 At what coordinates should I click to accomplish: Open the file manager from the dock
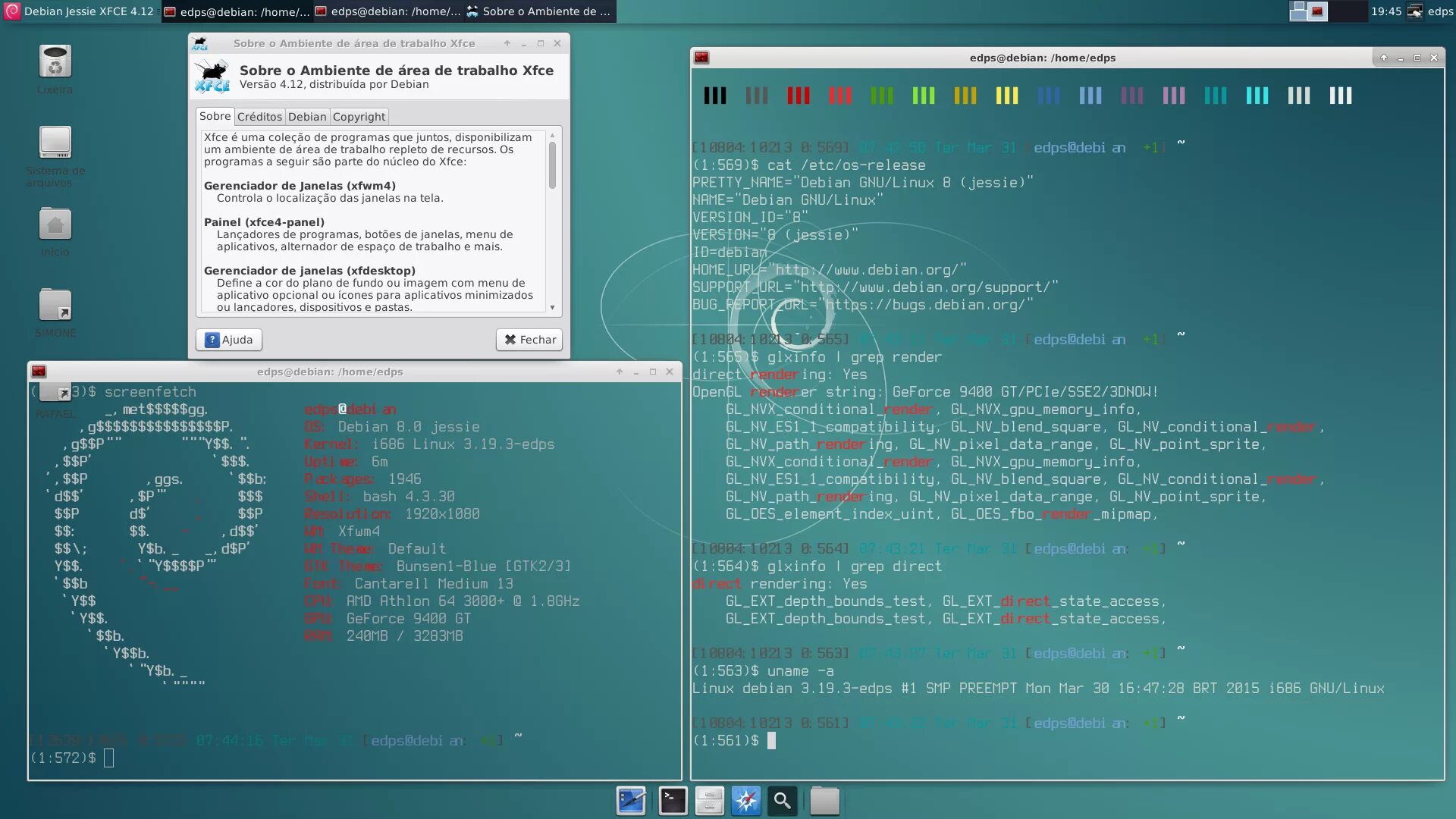[710, 800]
